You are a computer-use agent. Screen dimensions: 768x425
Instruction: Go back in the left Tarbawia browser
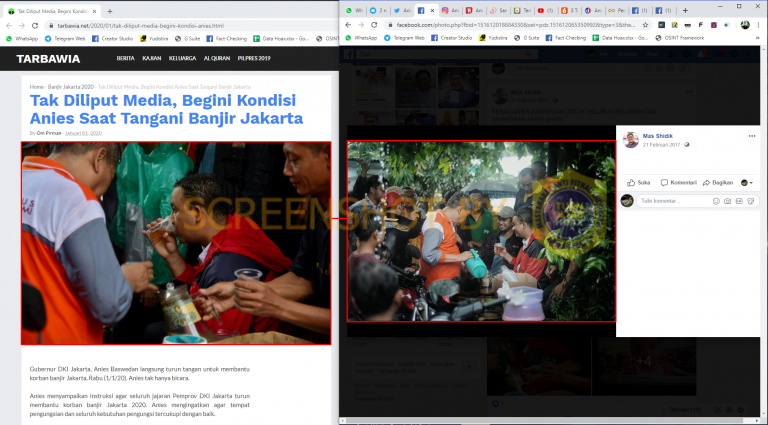click(x=8, y=25)
